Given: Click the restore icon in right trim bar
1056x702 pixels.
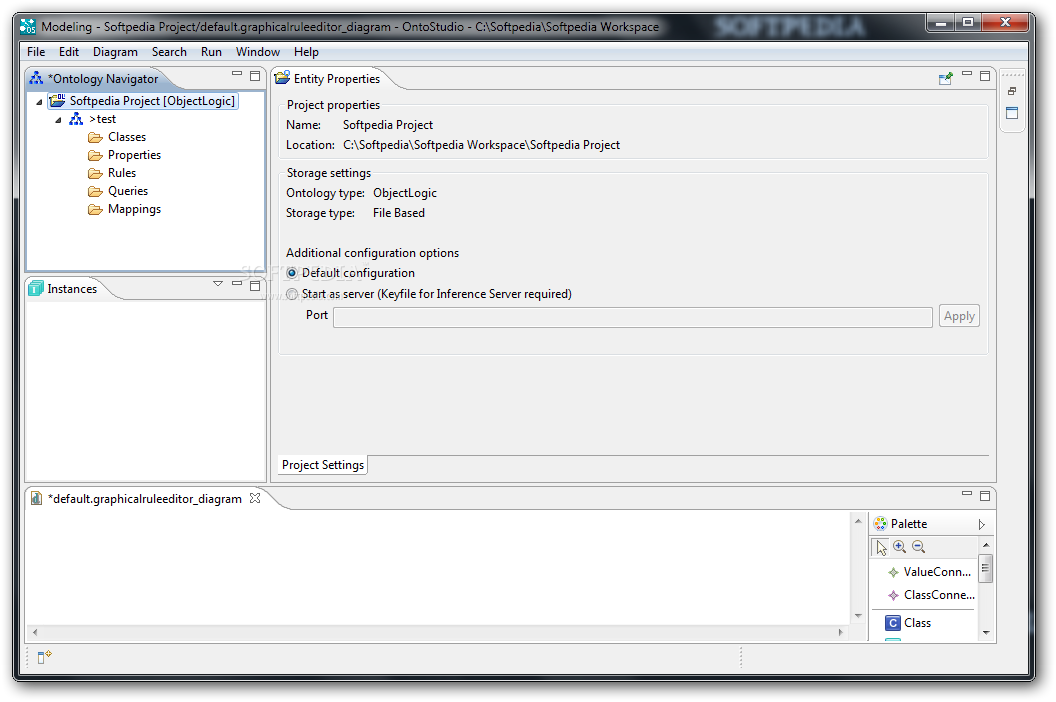Looking at the screenshot, I should [x=1012, y=91].
